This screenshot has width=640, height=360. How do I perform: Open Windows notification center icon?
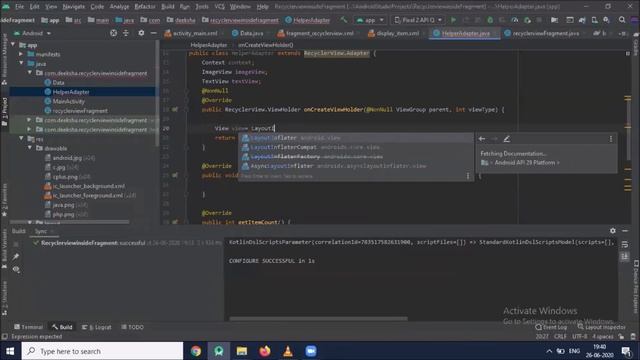point(627,351)
